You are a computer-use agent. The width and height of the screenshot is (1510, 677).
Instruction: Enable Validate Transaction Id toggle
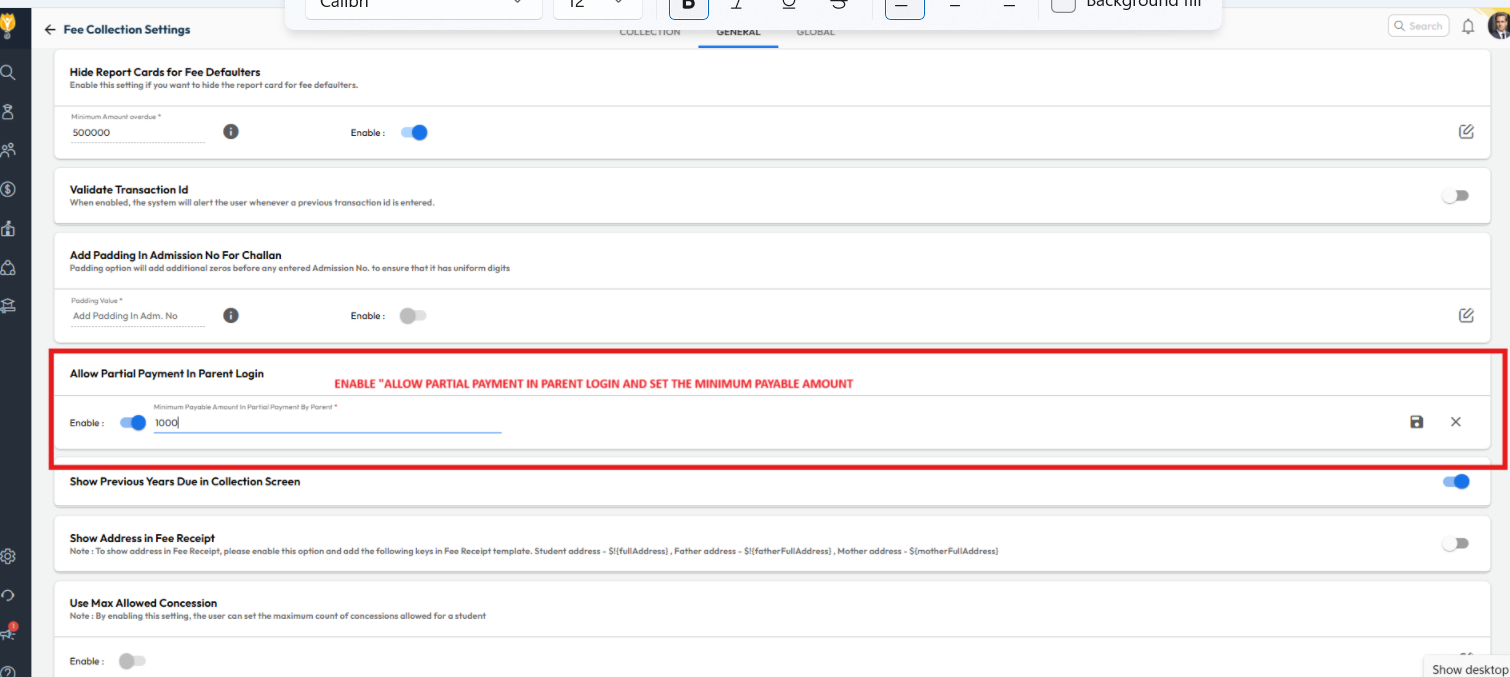pyautogui.click(x=1455, y=196)
